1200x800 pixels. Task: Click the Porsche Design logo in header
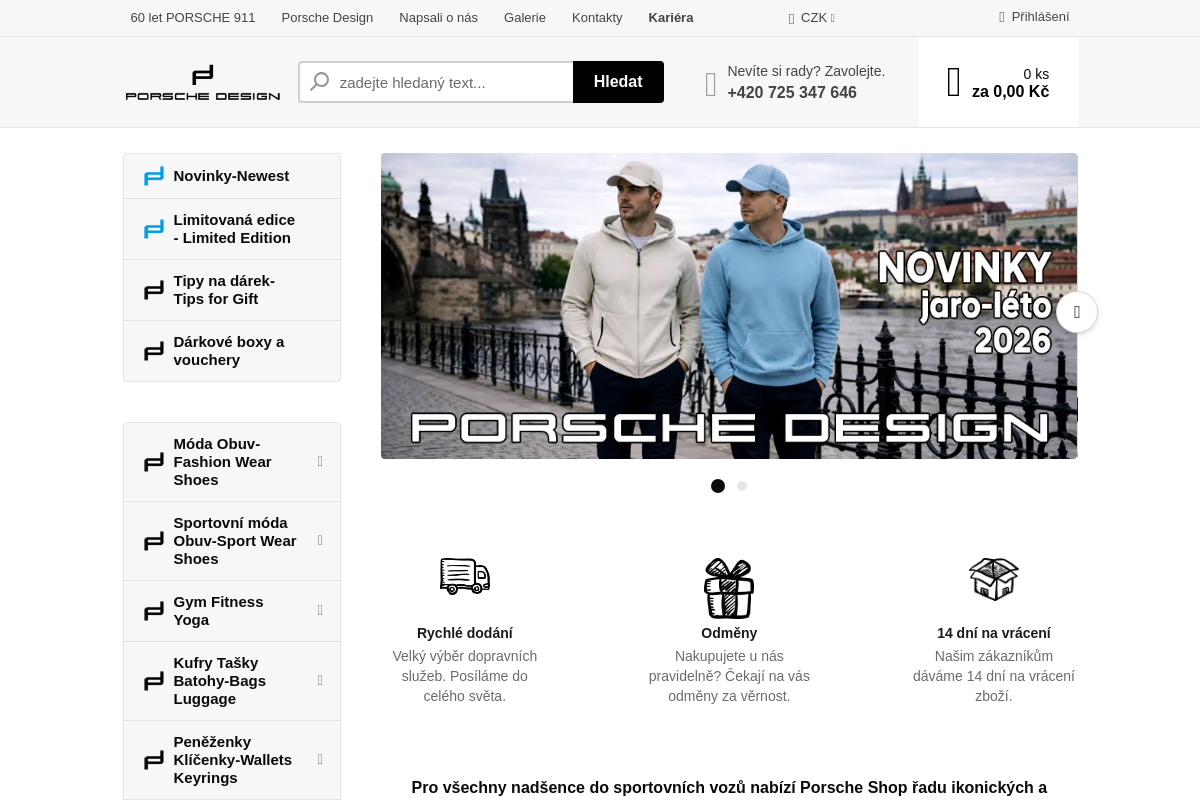click(203, 83)
